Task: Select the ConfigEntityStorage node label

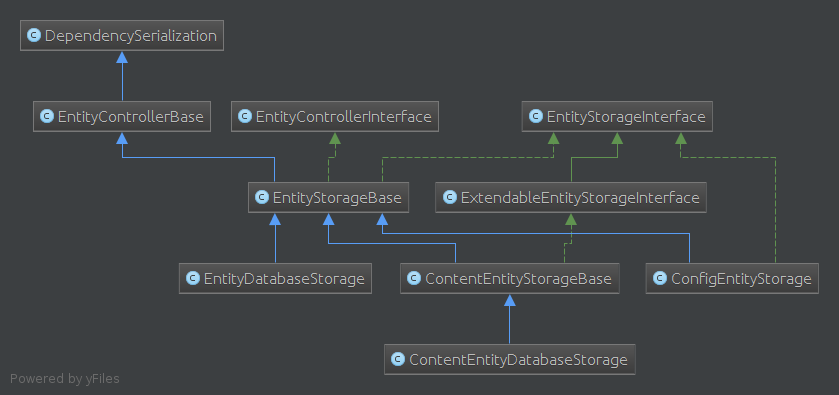Action: [x=741, y=279]
